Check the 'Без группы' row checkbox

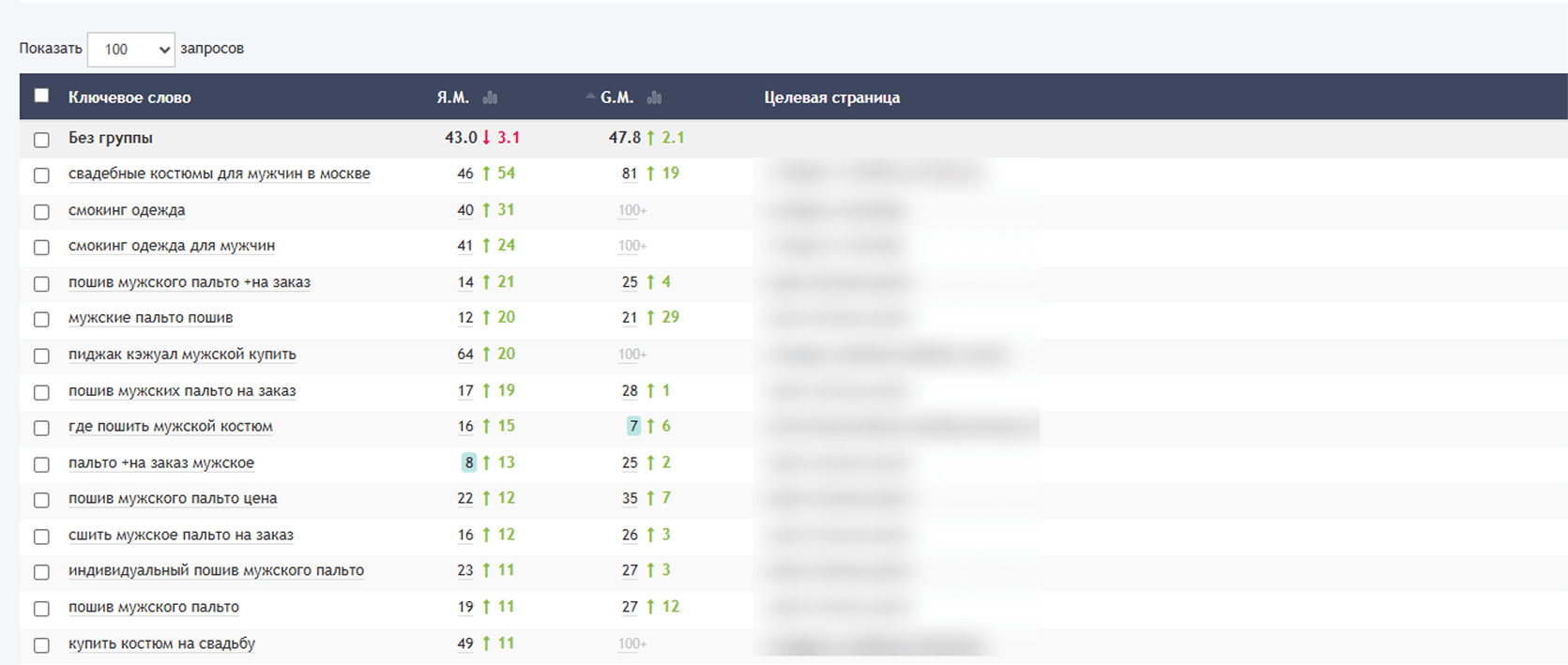(41, 140)
